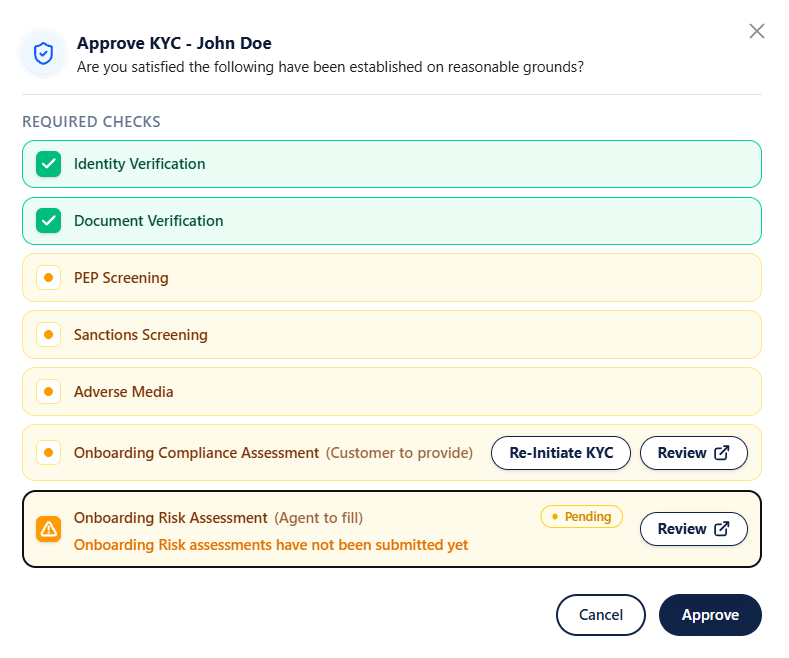Check the PEP Screening checkbox

49,278
